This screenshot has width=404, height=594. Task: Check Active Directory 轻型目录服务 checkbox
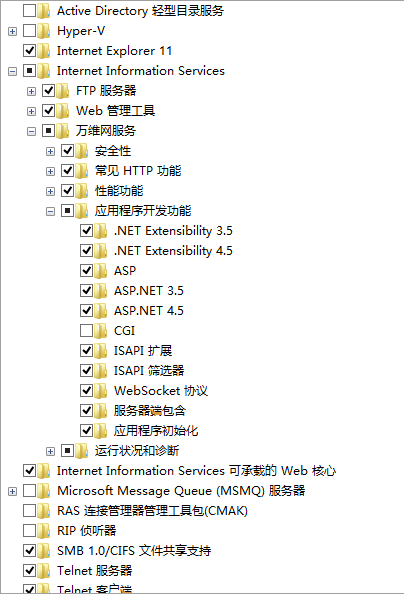point(30,11)
